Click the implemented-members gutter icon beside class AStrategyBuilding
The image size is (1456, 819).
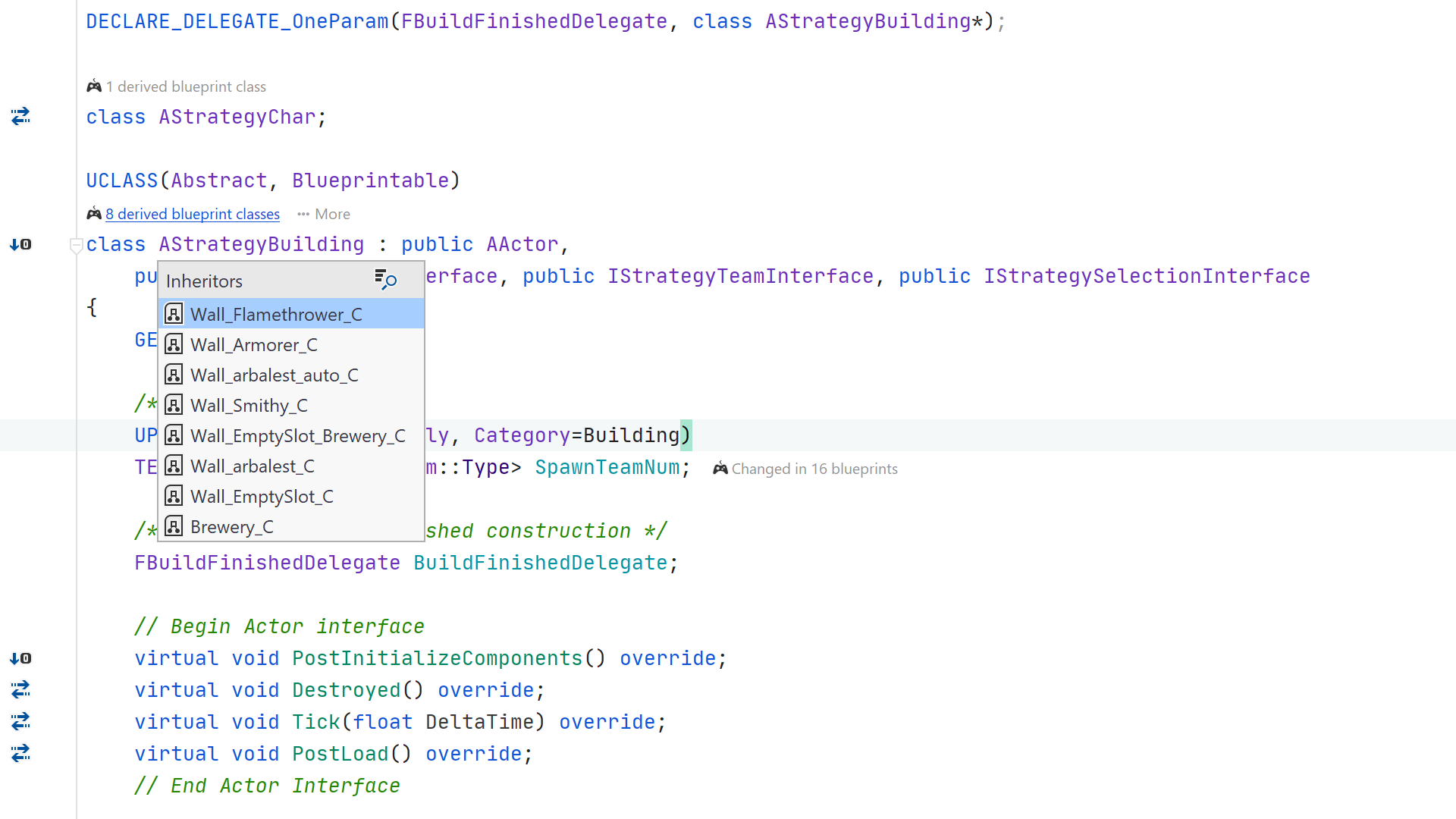click(20, 244)
